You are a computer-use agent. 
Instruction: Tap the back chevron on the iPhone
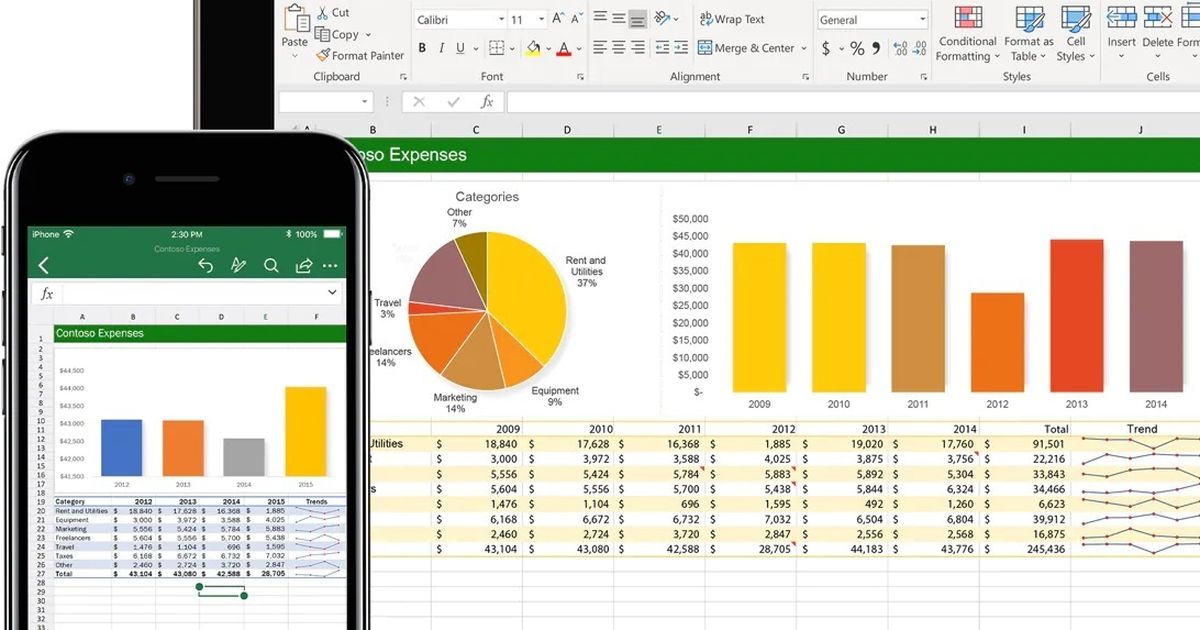[43, 265]
